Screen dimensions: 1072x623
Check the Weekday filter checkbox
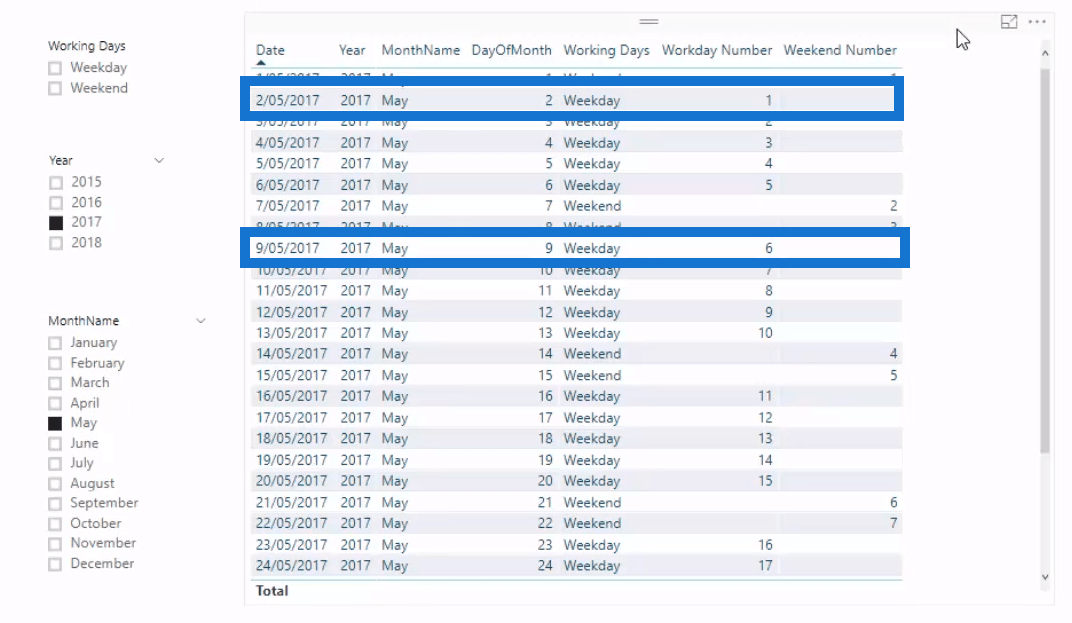55,68
